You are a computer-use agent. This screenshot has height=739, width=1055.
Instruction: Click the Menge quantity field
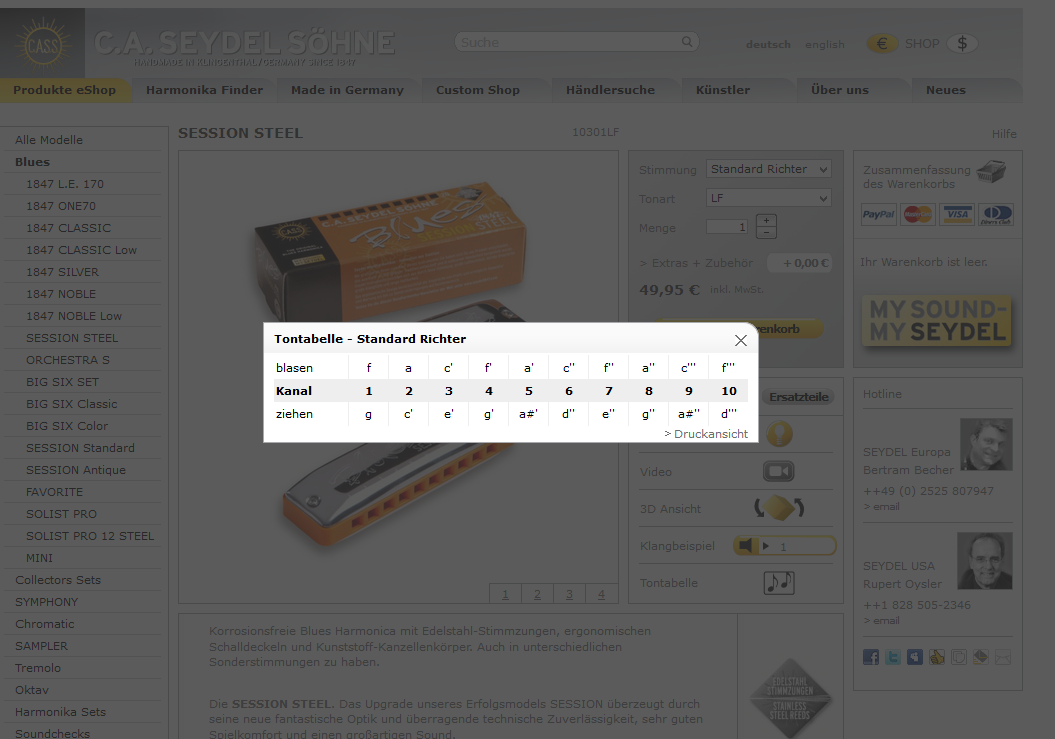pyautogui.click(x=727, y=227)
